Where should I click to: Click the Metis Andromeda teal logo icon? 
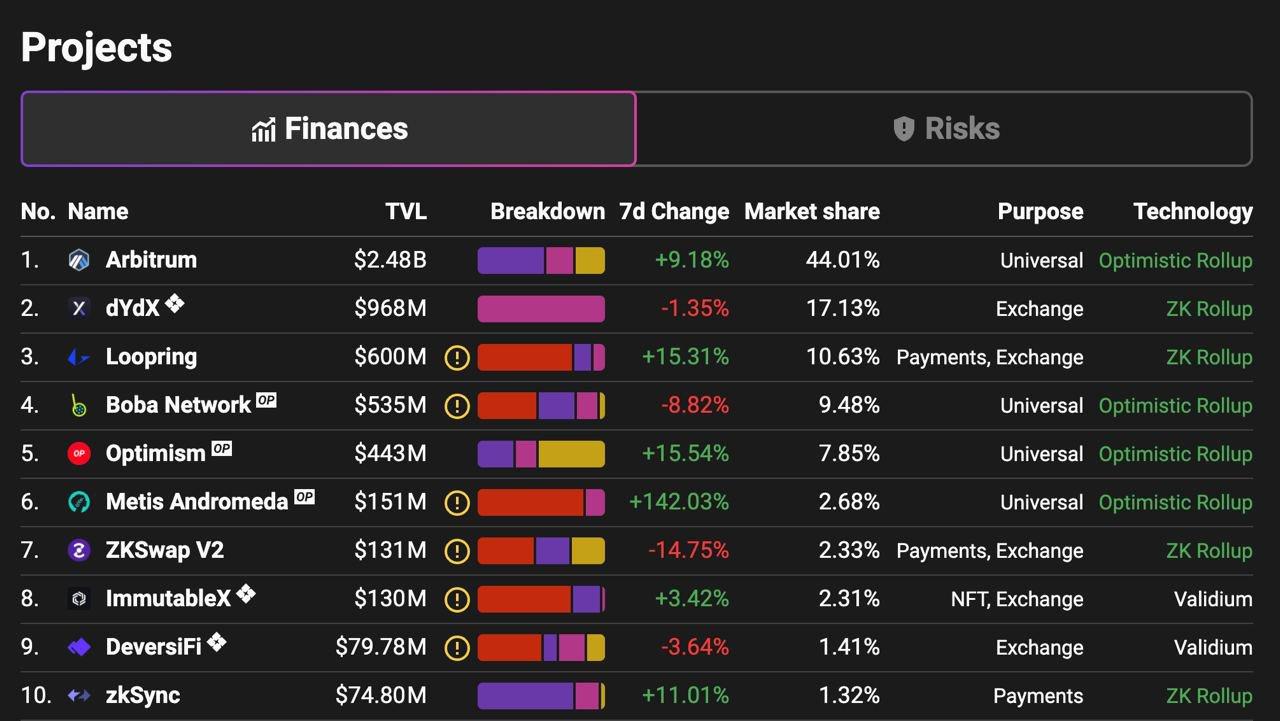pyautogui.click(x=79, y=502)
